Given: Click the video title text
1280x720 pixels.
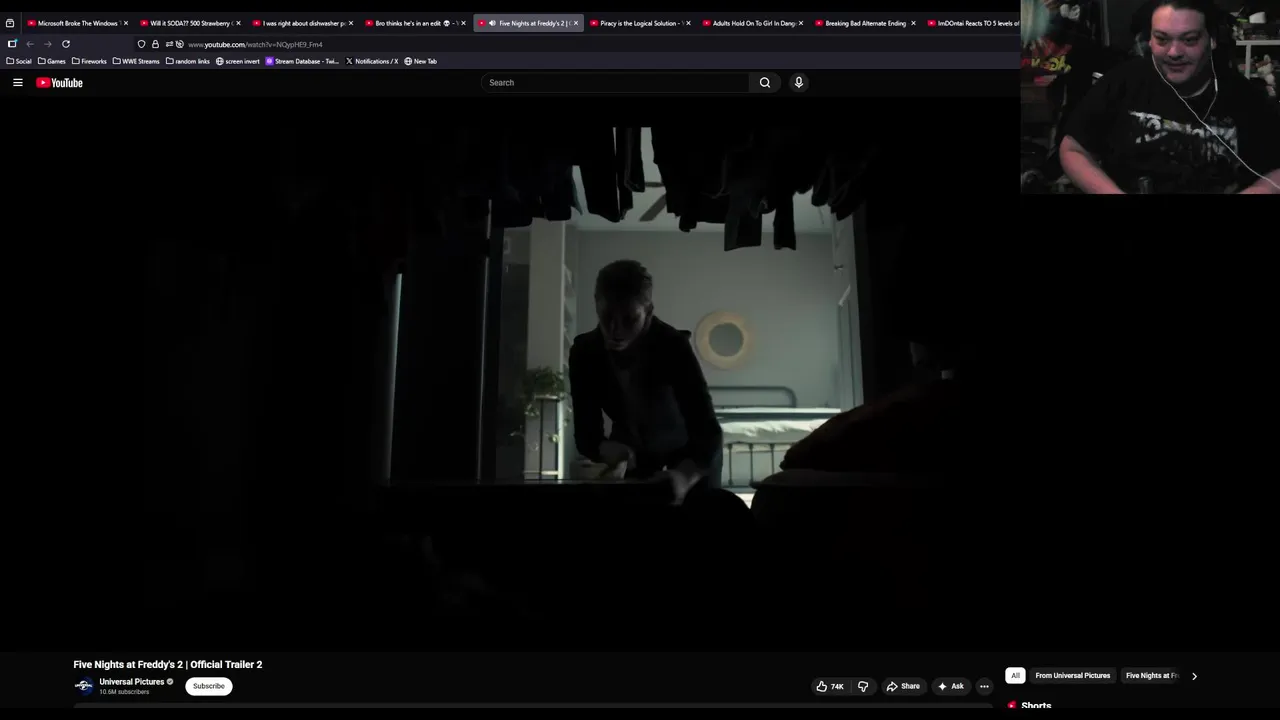Looking at the screenshot, I should (168, 664).
